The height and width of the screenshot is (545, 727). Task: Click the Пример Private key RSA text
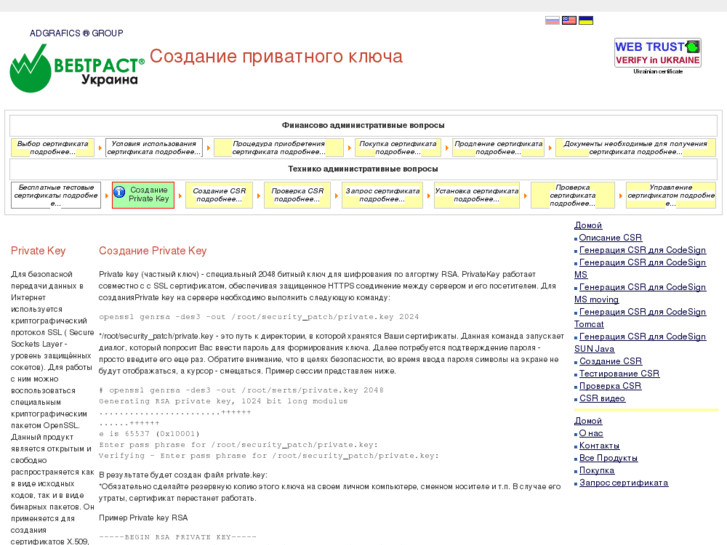143,518
